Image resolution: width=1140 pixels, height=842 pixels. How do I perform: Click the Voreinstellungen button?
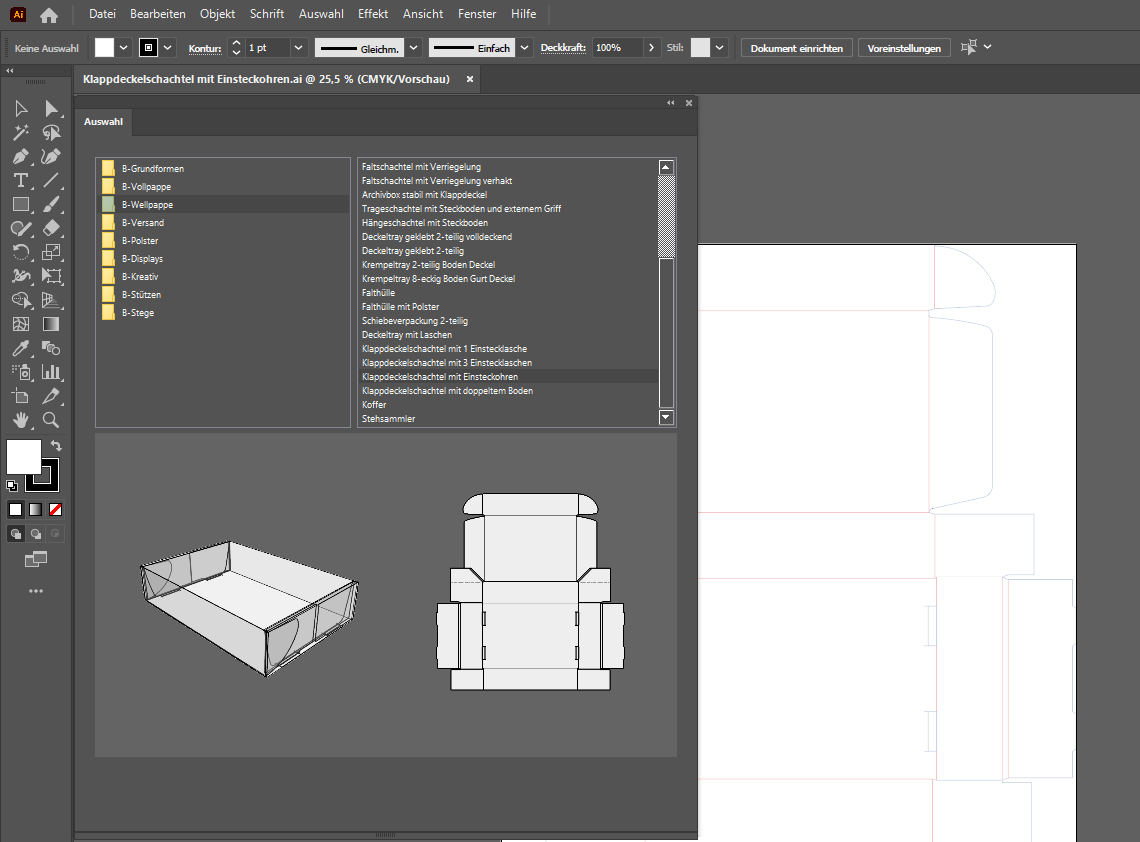904,48
